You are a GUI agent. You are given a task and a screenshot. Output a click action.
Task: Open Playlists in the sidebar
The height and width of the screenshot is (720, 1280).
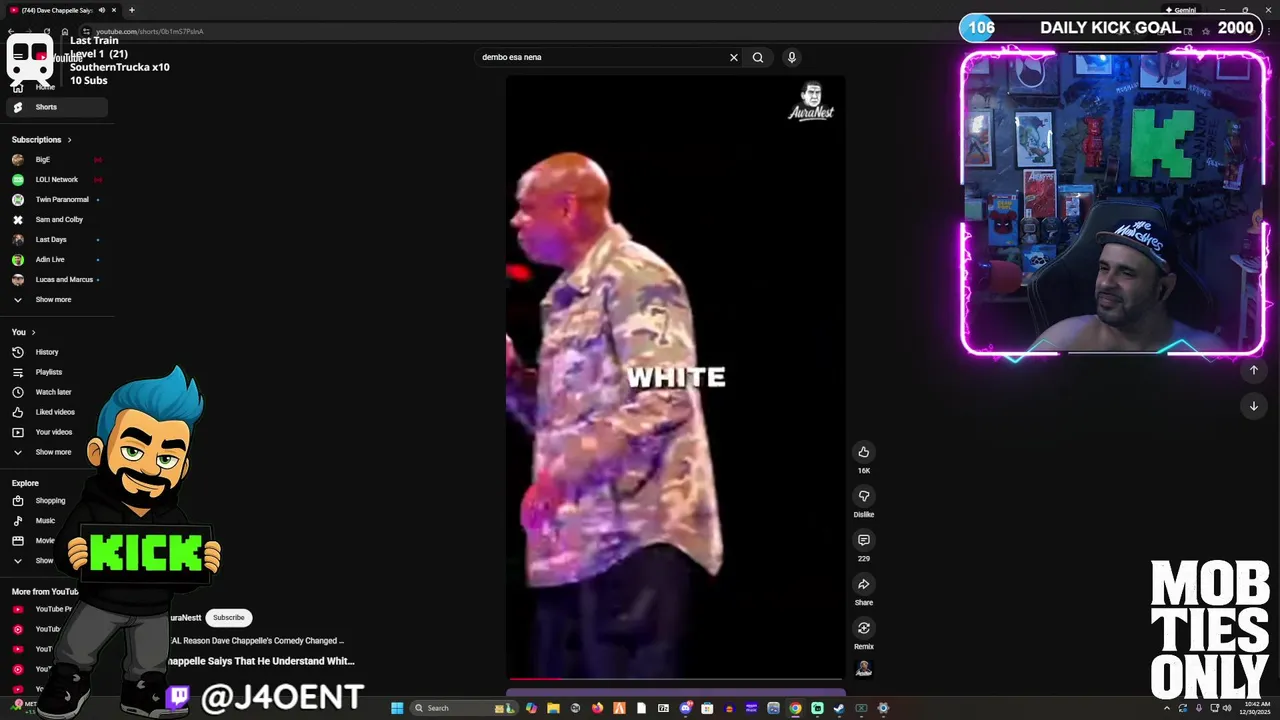(48, 372)
